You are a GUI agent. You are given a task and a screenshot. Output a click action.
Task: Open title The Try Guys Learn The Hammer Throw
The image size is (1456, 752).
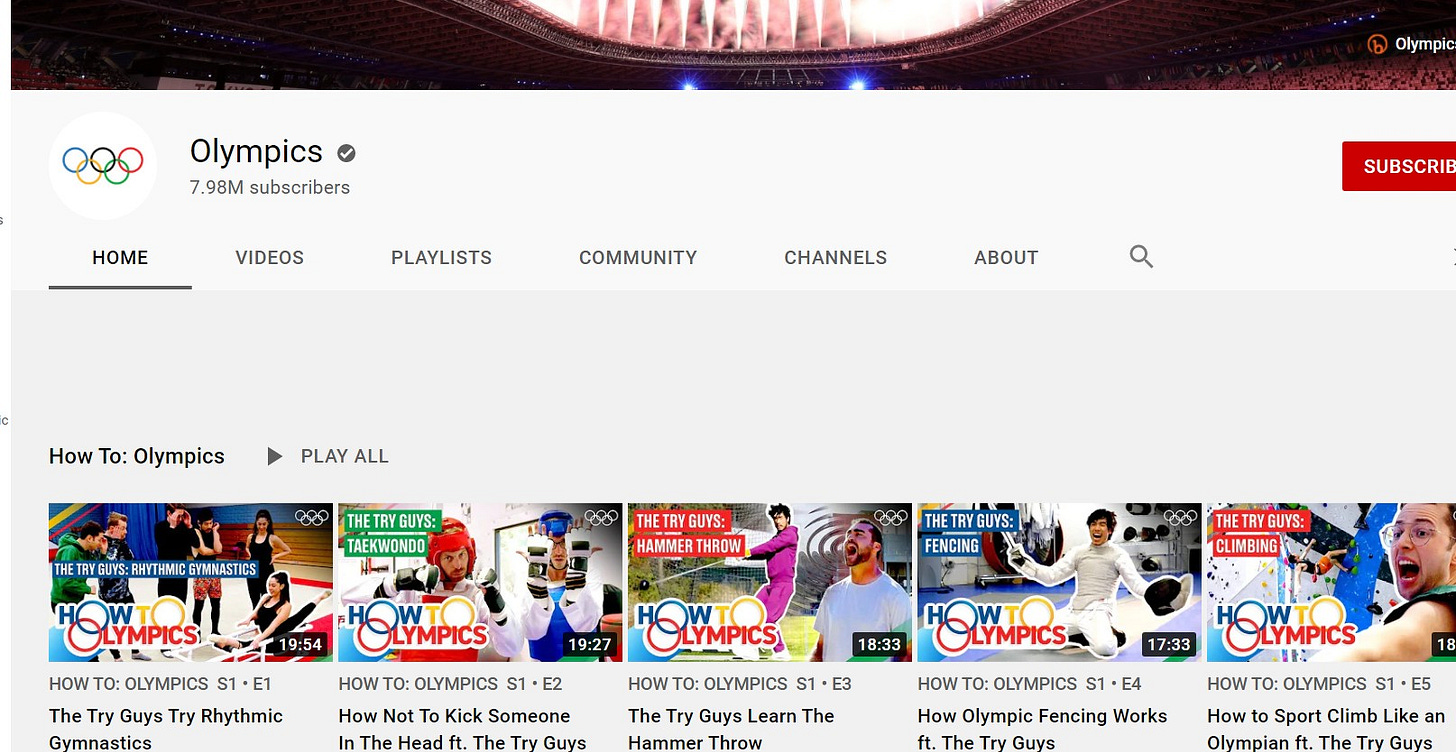click(731, 729)
